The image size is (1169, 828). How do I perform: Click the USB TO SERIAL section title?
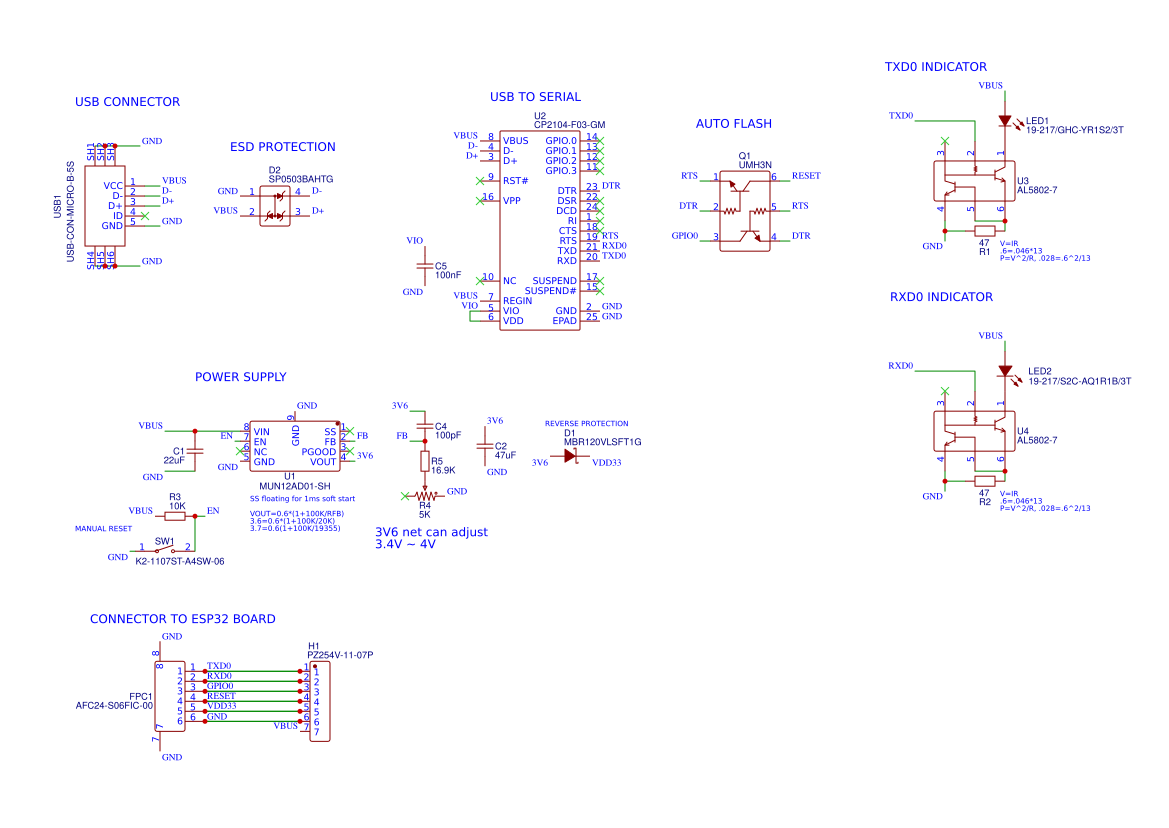point(535,97)
